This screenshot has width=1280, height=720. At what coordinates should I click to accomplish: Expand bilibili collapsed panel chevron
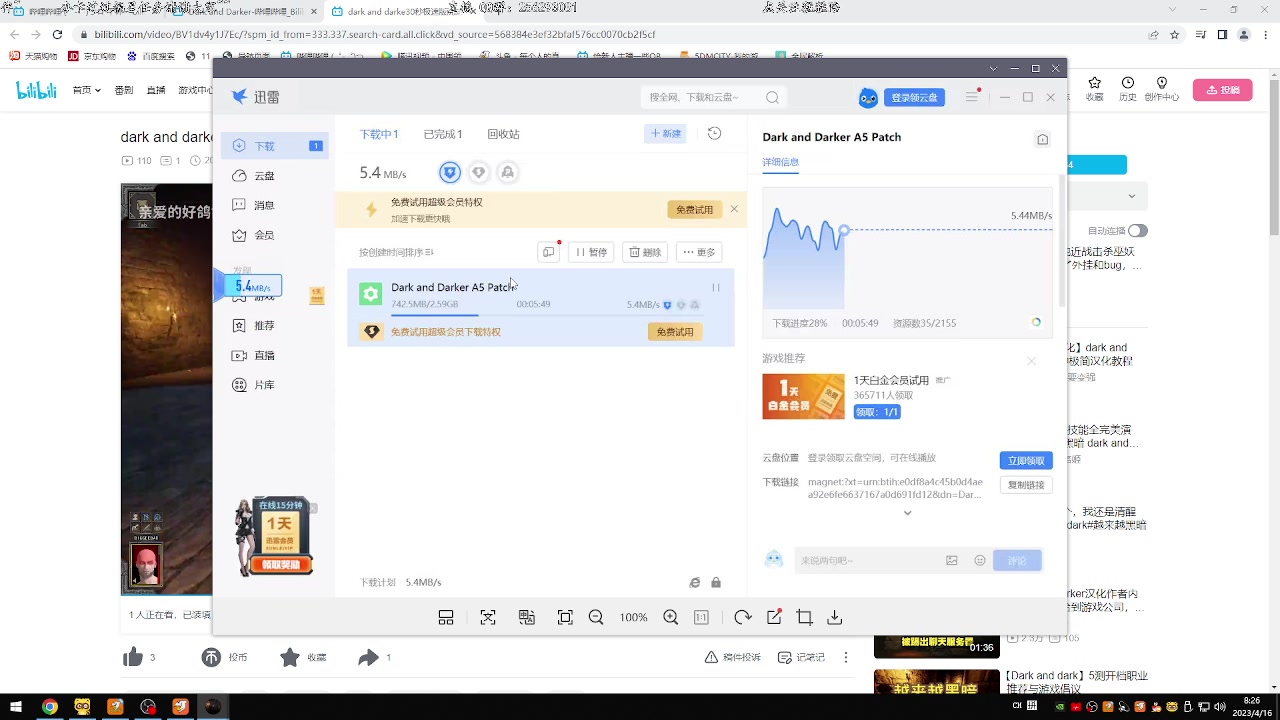[x=1132, y=196]
